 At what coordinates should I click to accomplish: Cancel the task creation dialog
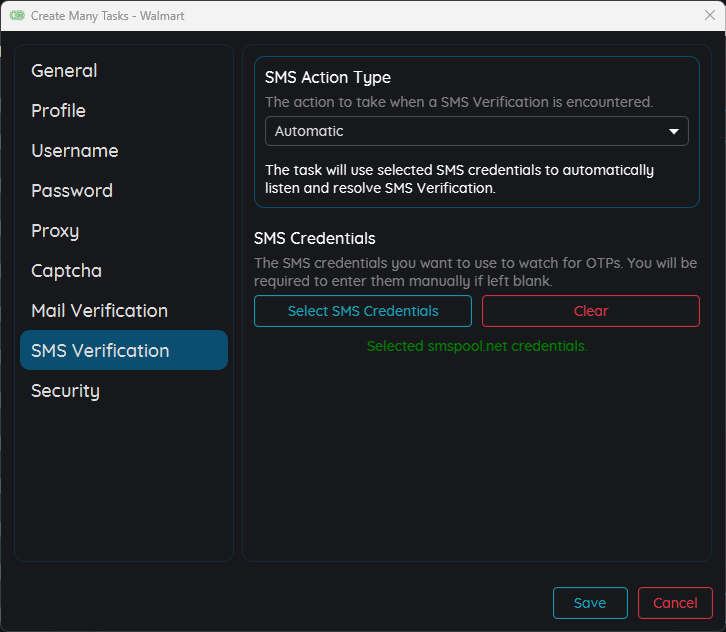point(674,603)
